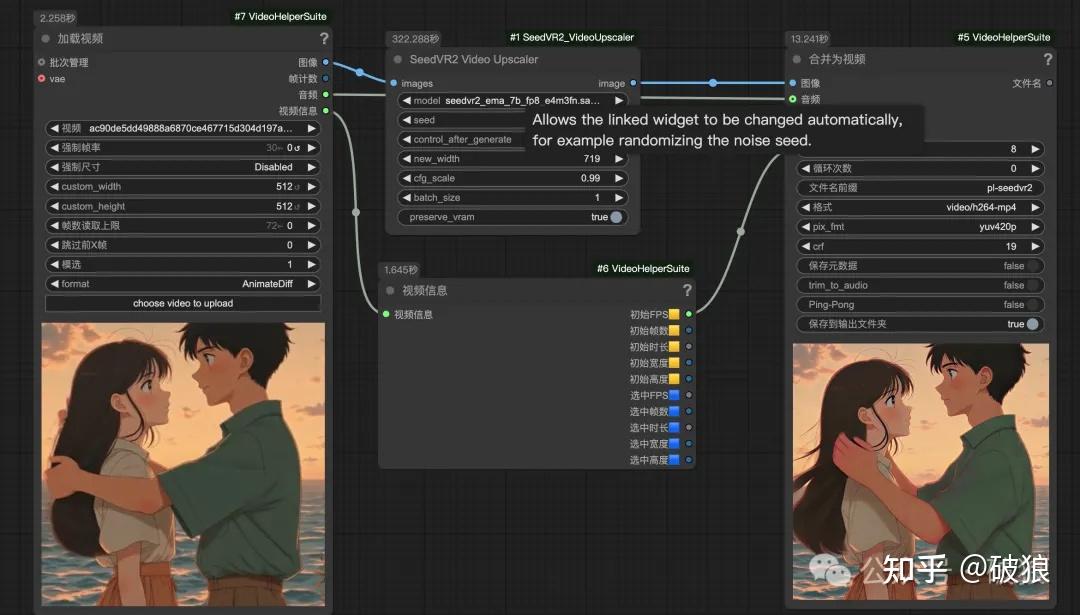Collapse the 加载视频 node via its title dot

[43, 38]
